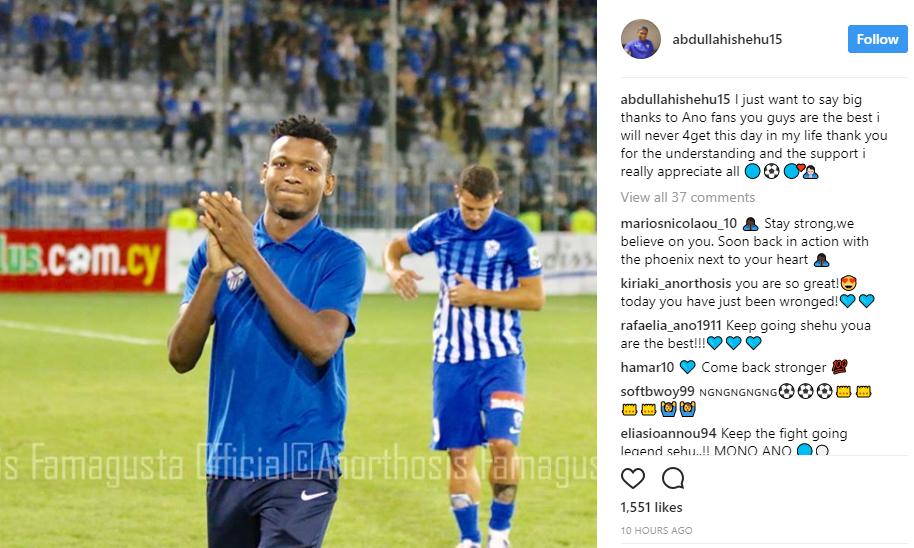The height and width of the screenshot is (548, 914).
Task: Open comment box via speech bubble icon
Action: (673, 479)
